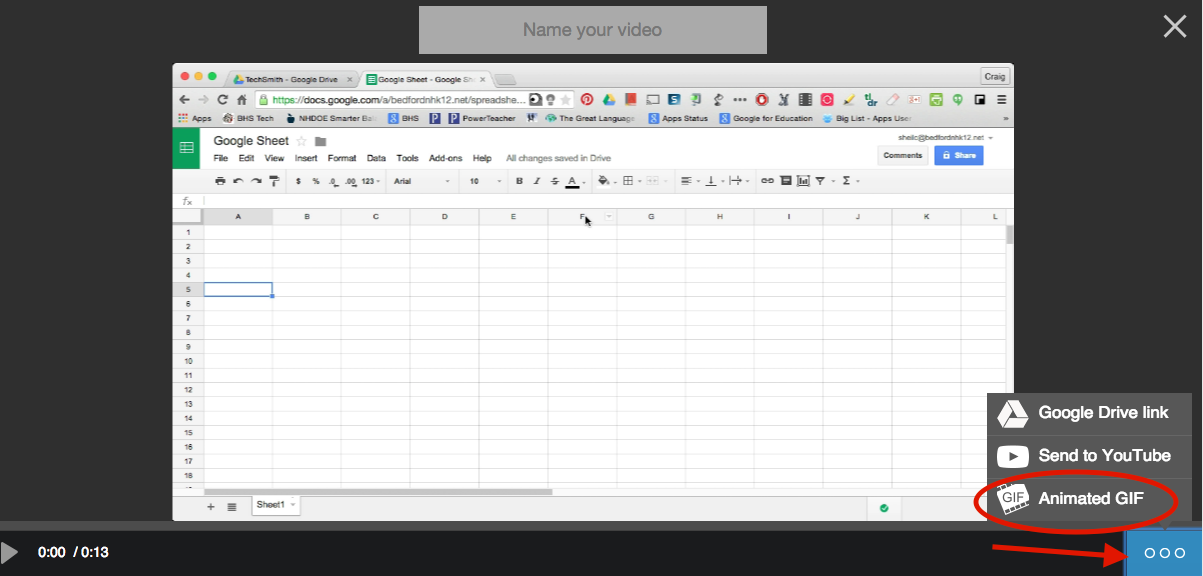Click the YouTube play logo icon
Screen dimensions: 1203x576
[1013, 456]
